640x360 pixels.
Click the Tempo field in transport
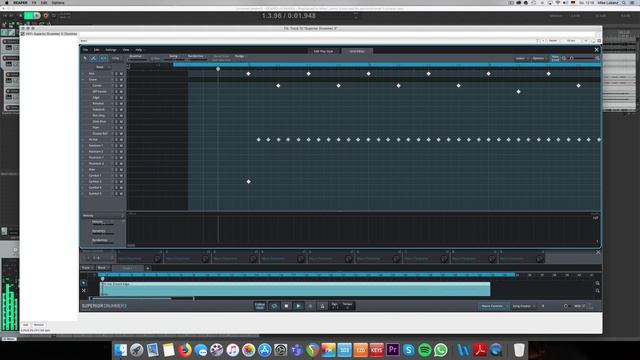(347, 306)
